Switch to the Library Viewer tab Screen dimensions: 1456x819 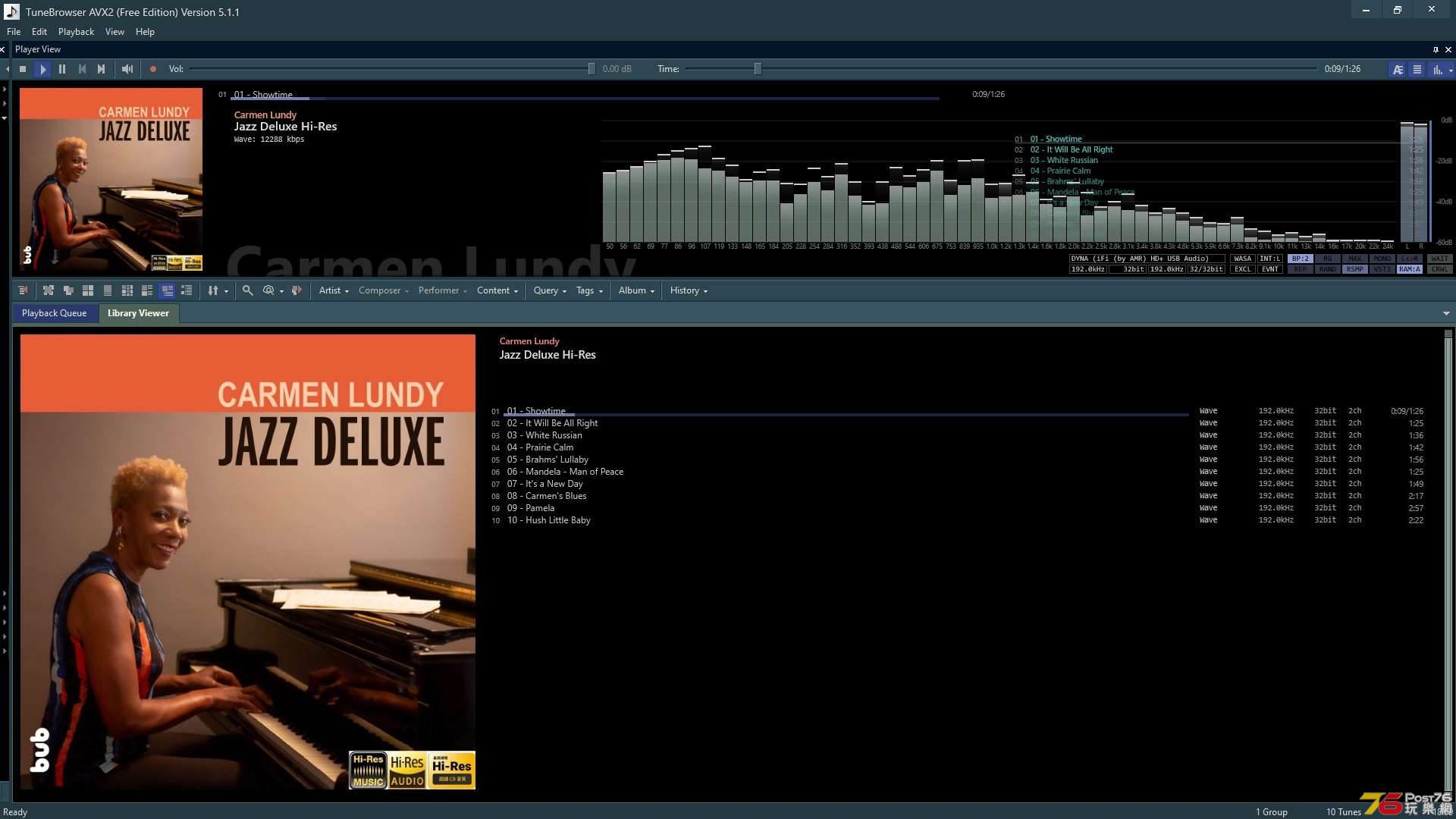[138, 313]
